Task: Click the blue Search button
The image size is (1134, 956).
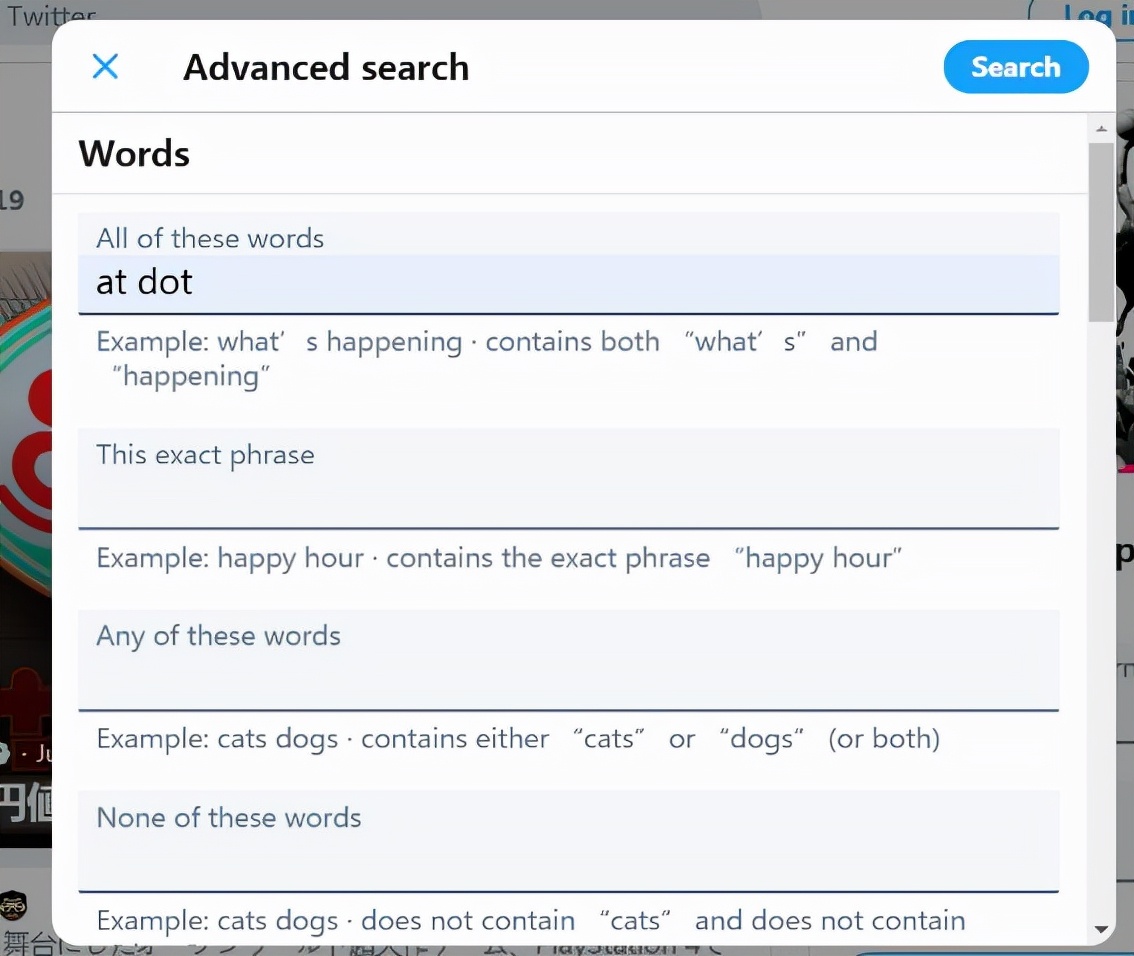Action: coord(1015,67)
